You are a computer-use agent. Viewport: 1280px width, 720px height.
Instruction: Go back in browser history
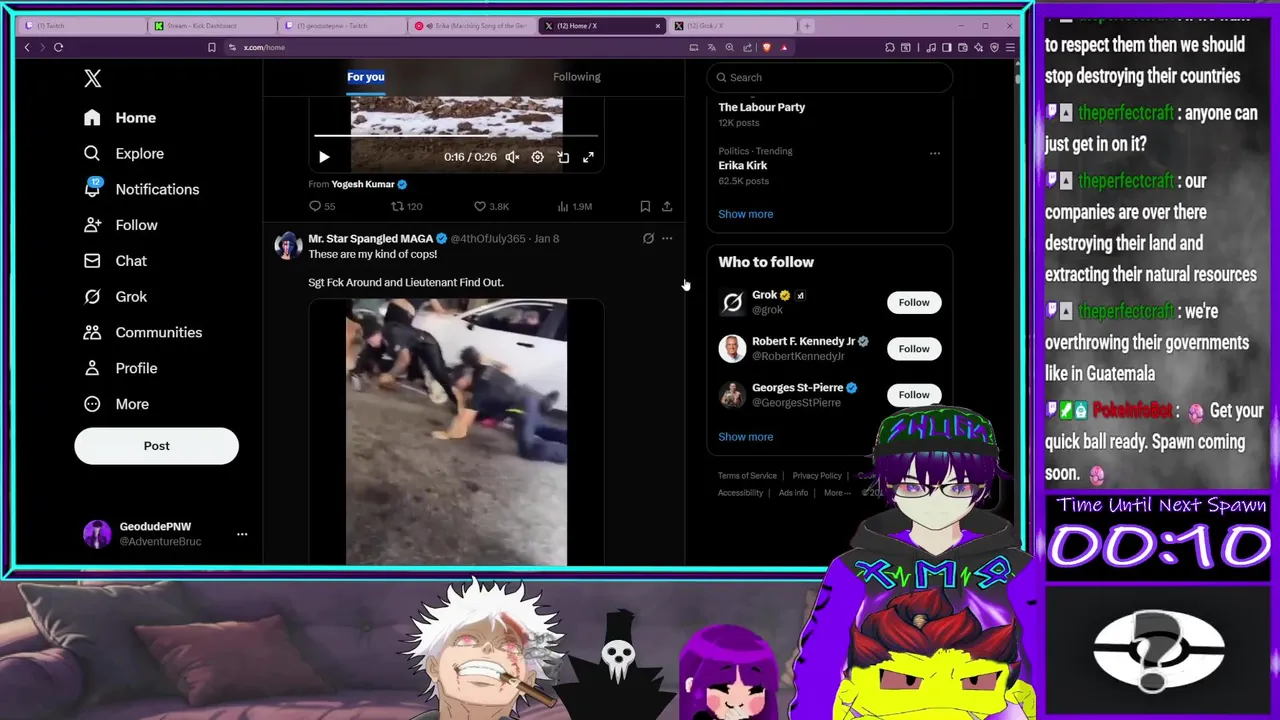27,47
